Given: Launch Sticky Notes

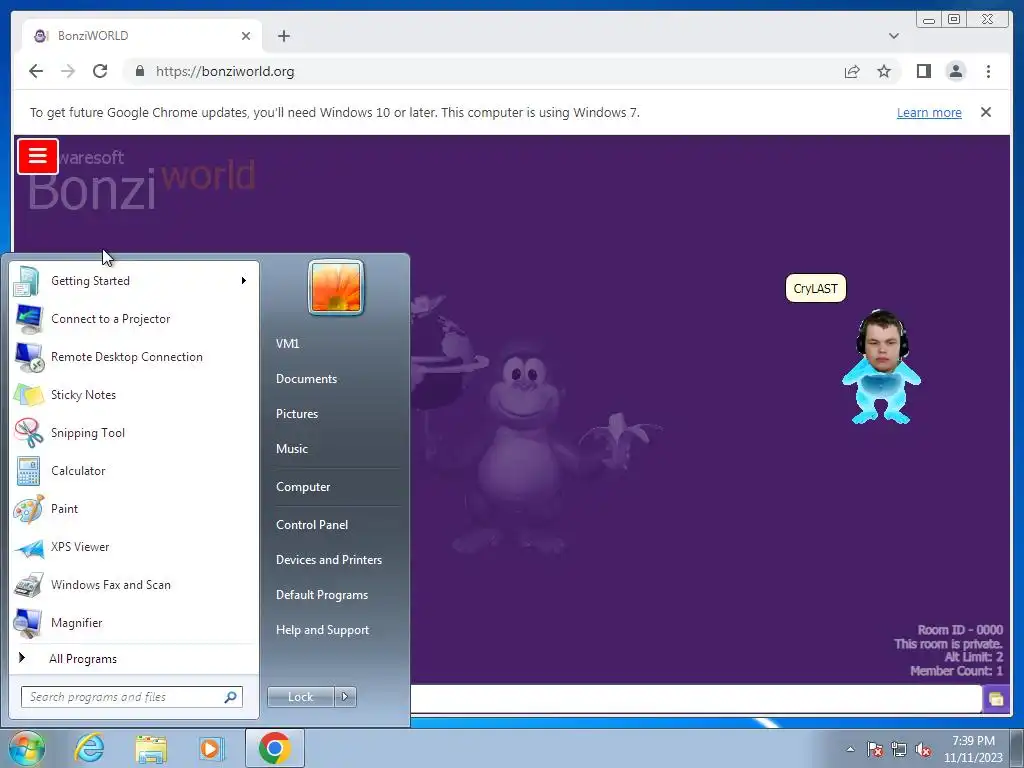Looking at the screenshot, I should pyautogui.click(x=134, y=394).
